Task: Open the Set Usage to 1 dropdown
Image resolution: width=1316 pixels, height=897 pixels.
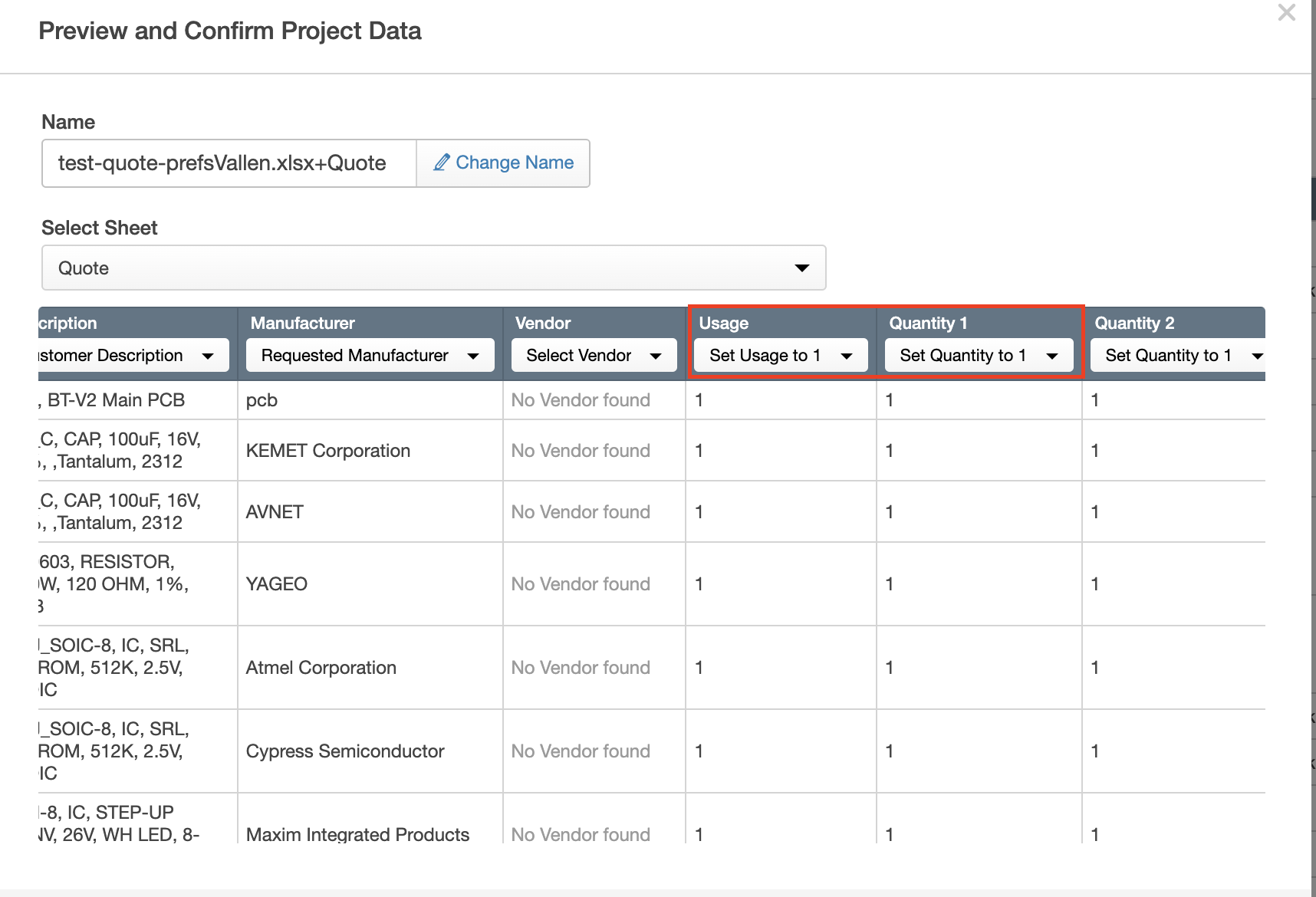Action: click(x=780, y=356)
